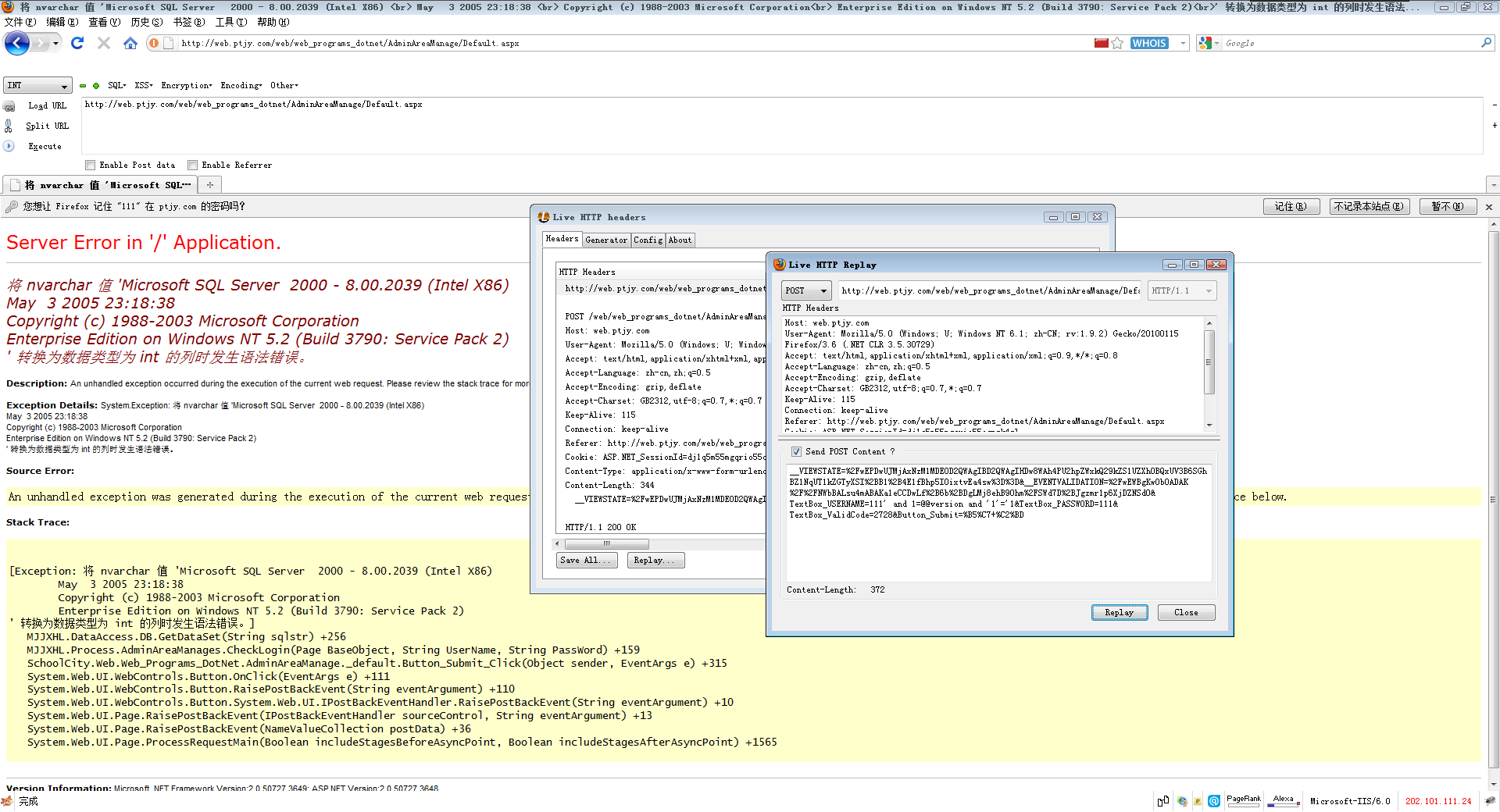Click the Google search magnifier icon
The image size is (1500, 812).
(1486, 43)
